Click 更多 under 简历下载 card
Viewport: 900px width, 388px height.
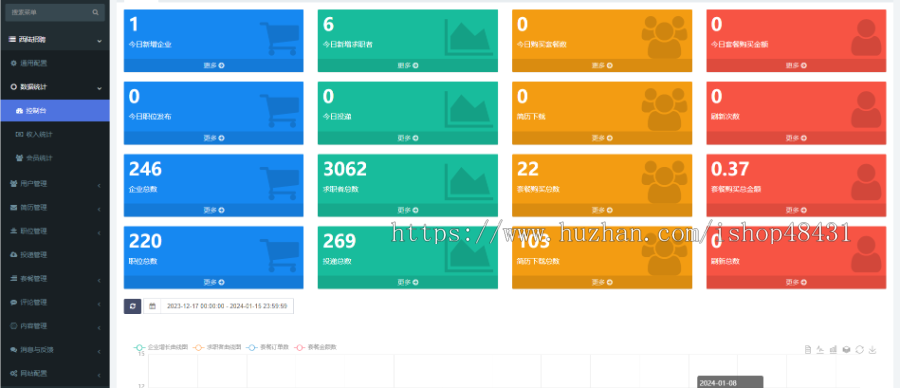pyautogui.click(x=602, y=138)
